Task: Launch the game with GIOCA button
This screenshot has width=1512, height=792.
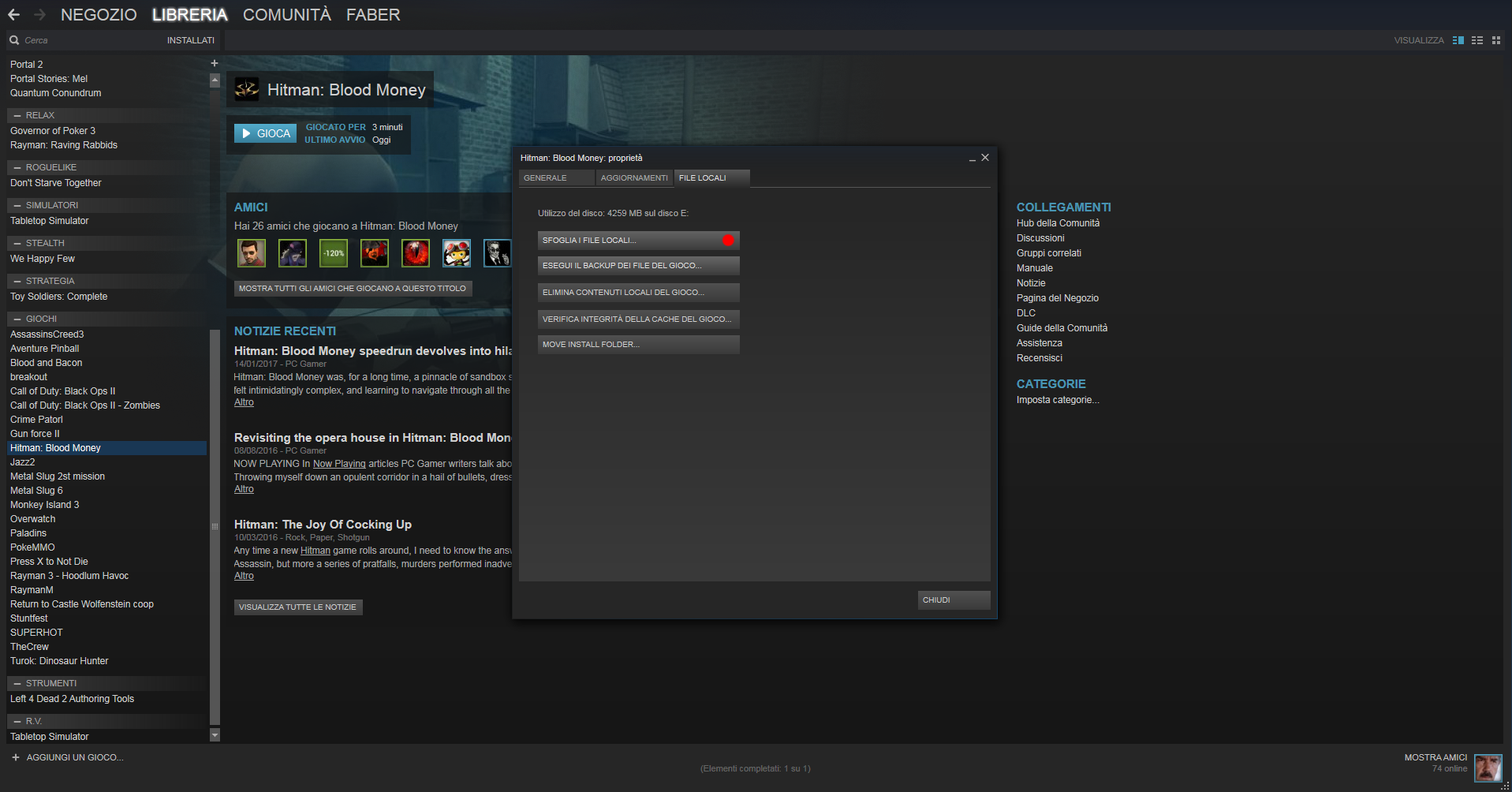Action: click(265, 133)
